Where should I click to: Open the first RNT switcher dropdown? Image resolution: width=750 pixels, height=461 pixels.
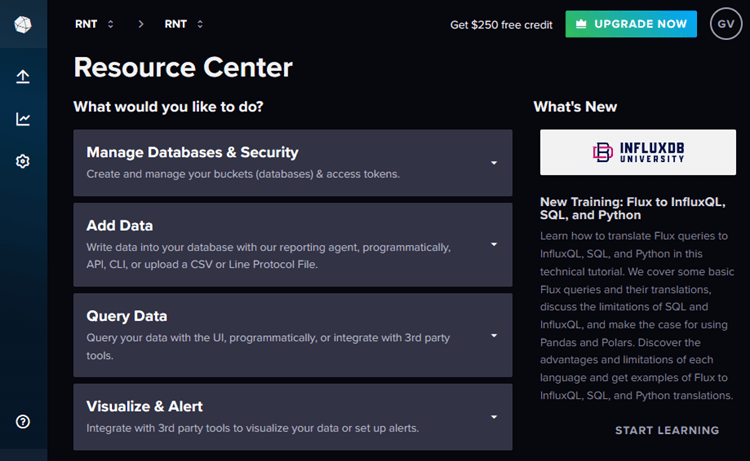coord(95,24)
